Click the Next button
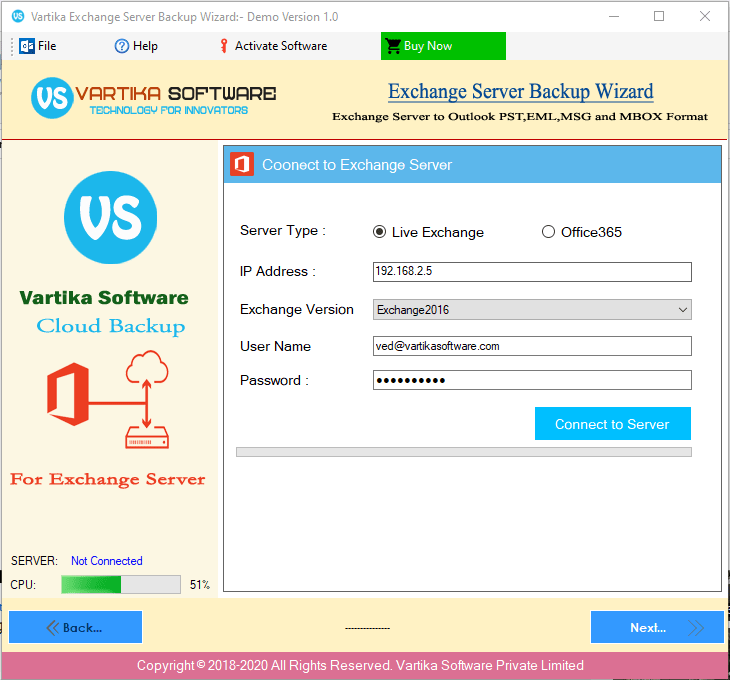The width and height of the screenshot is (730, 680). (x=657, y=627)
